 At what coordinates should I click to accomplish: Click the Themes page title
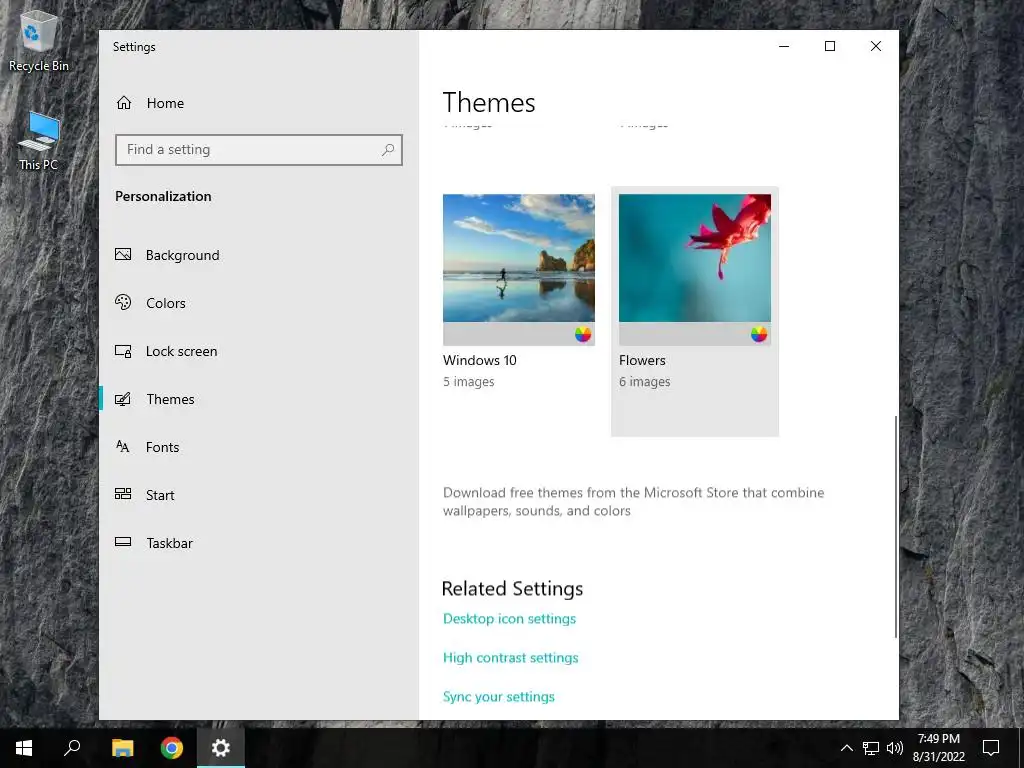(489, 103)
